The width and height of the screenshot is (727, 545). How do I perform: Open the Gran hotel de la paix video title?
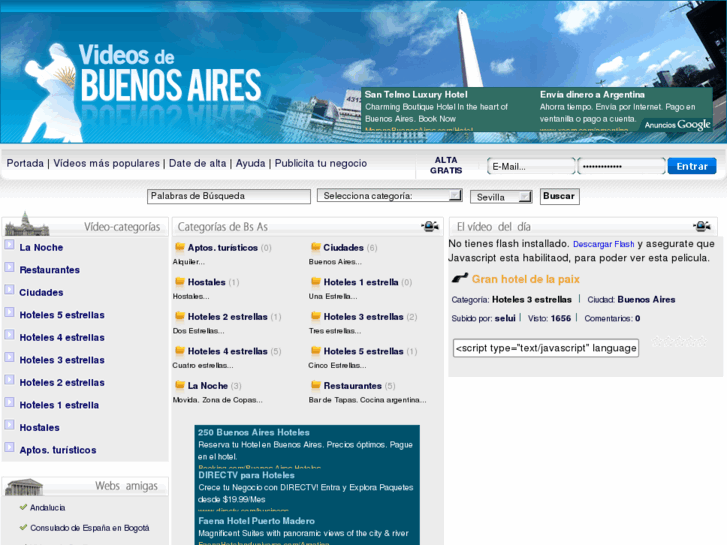click(x=526, y=279)
